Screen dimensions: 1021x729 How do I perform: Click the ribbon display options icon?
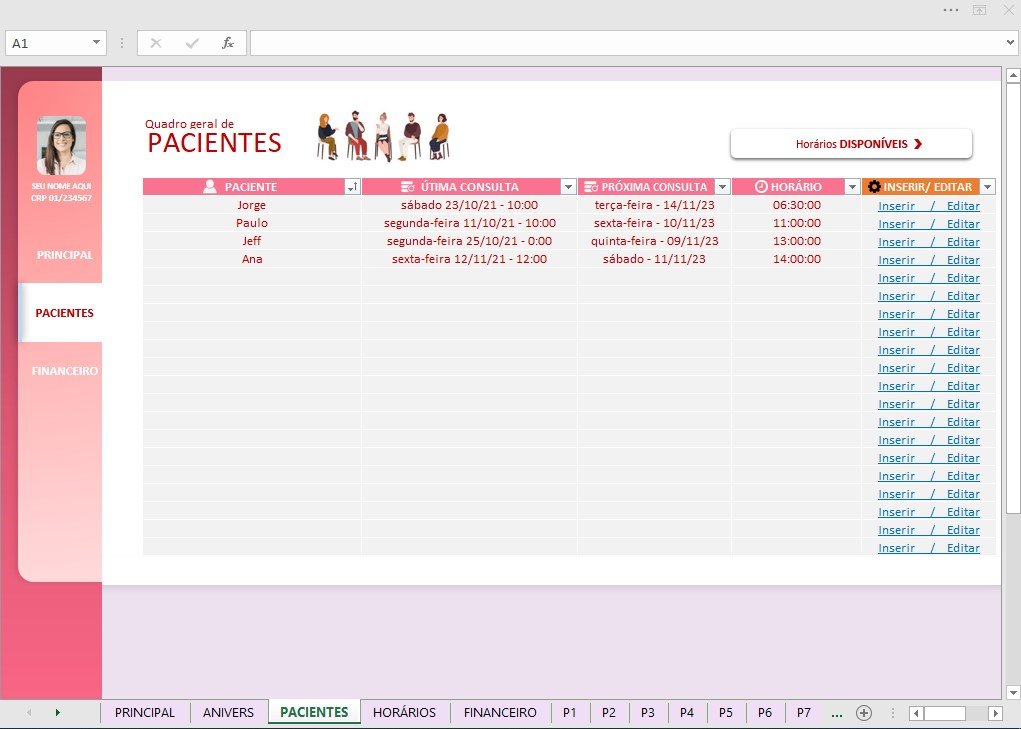979,10
